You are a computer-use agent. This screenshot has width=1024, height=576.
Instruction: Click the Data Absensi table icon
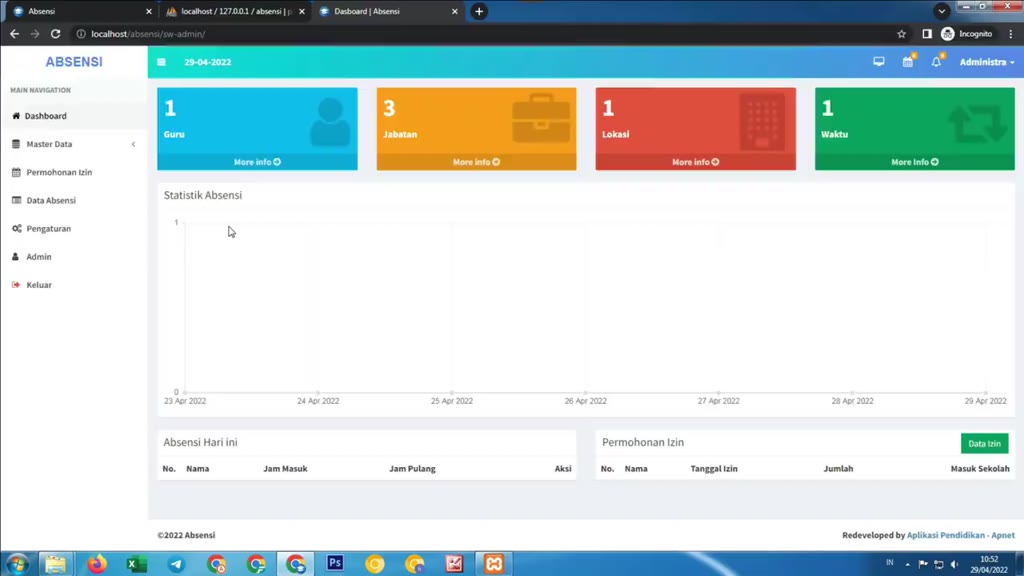[x=15, y=200]
